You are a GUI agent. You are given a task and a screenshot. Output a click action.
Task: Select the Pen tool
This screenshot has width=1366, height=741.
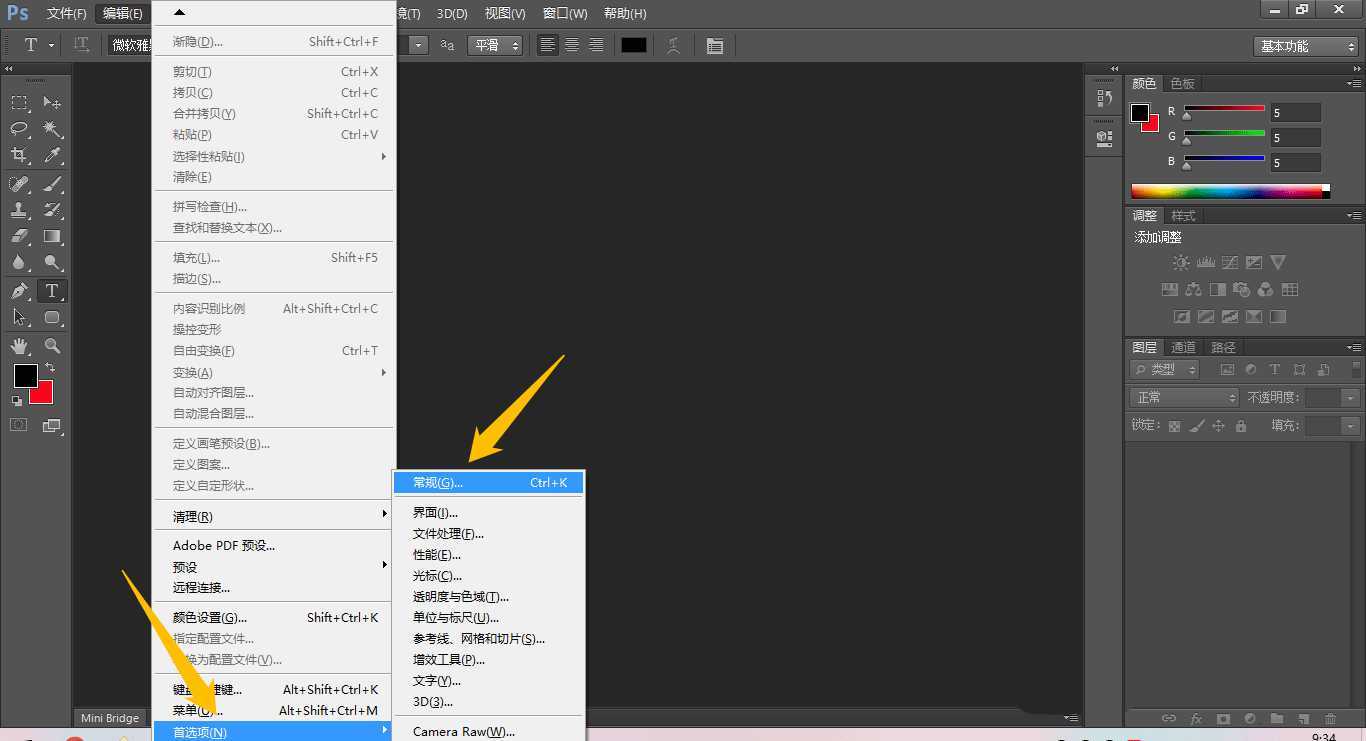[19, 291]
